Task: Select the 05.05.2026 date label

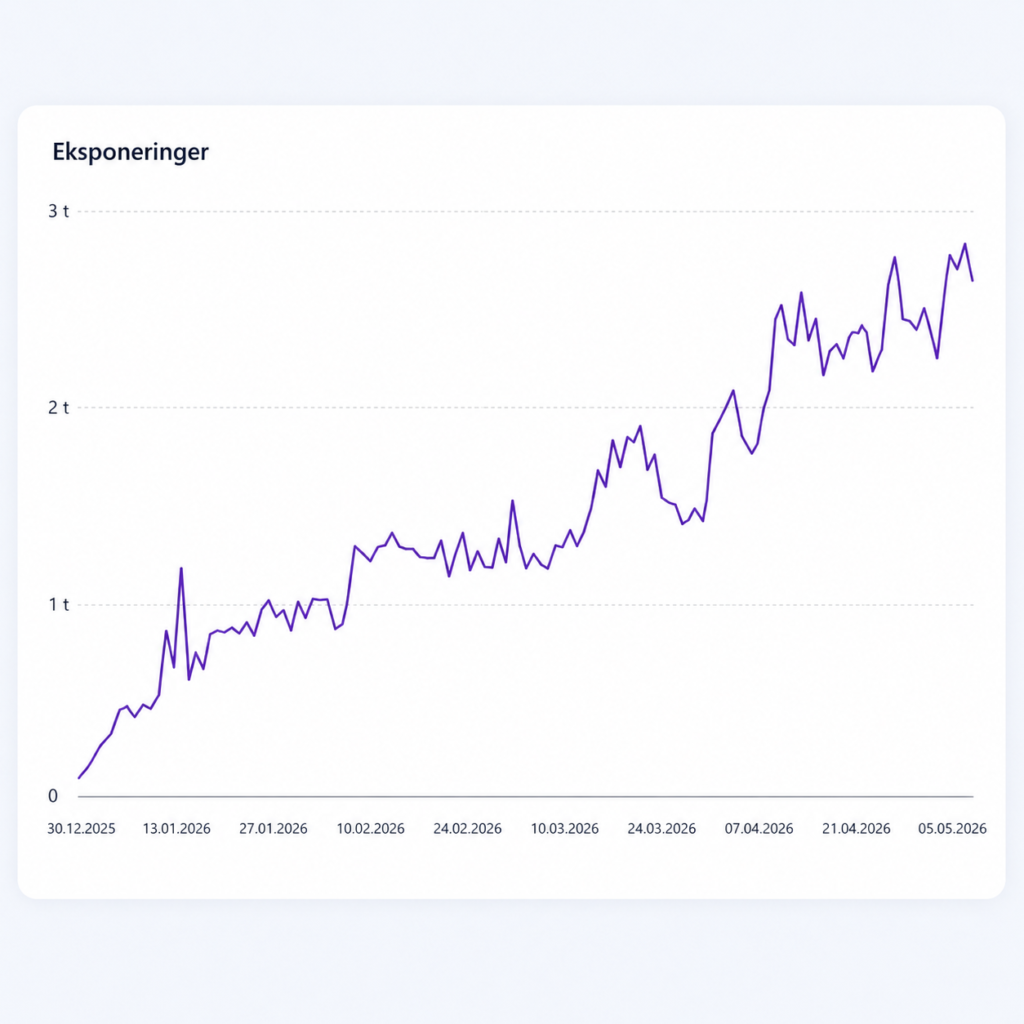Action: point(952,829)
